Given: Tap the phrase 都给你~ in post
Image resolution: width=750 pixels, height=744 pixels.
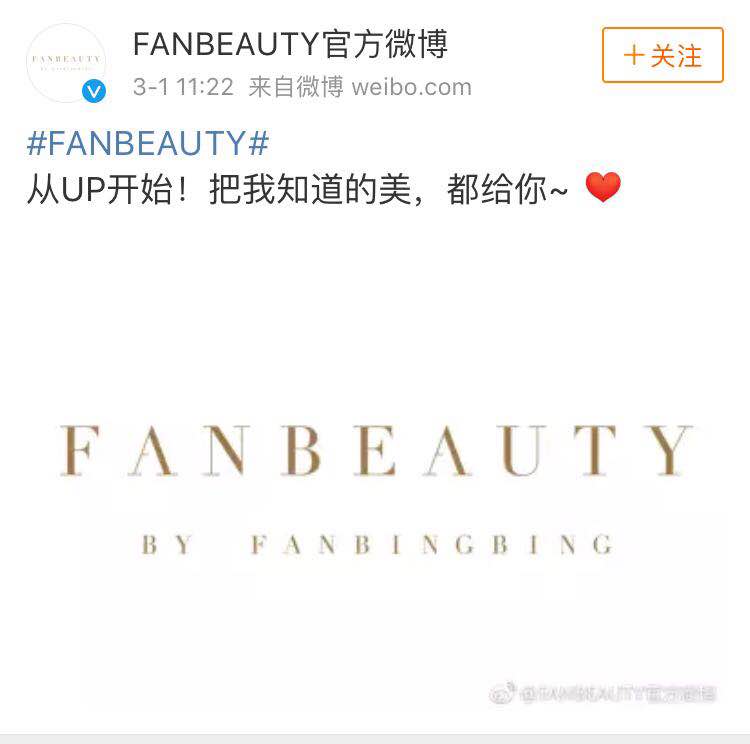Looking at the screenshot, I should tap(507, 189).
